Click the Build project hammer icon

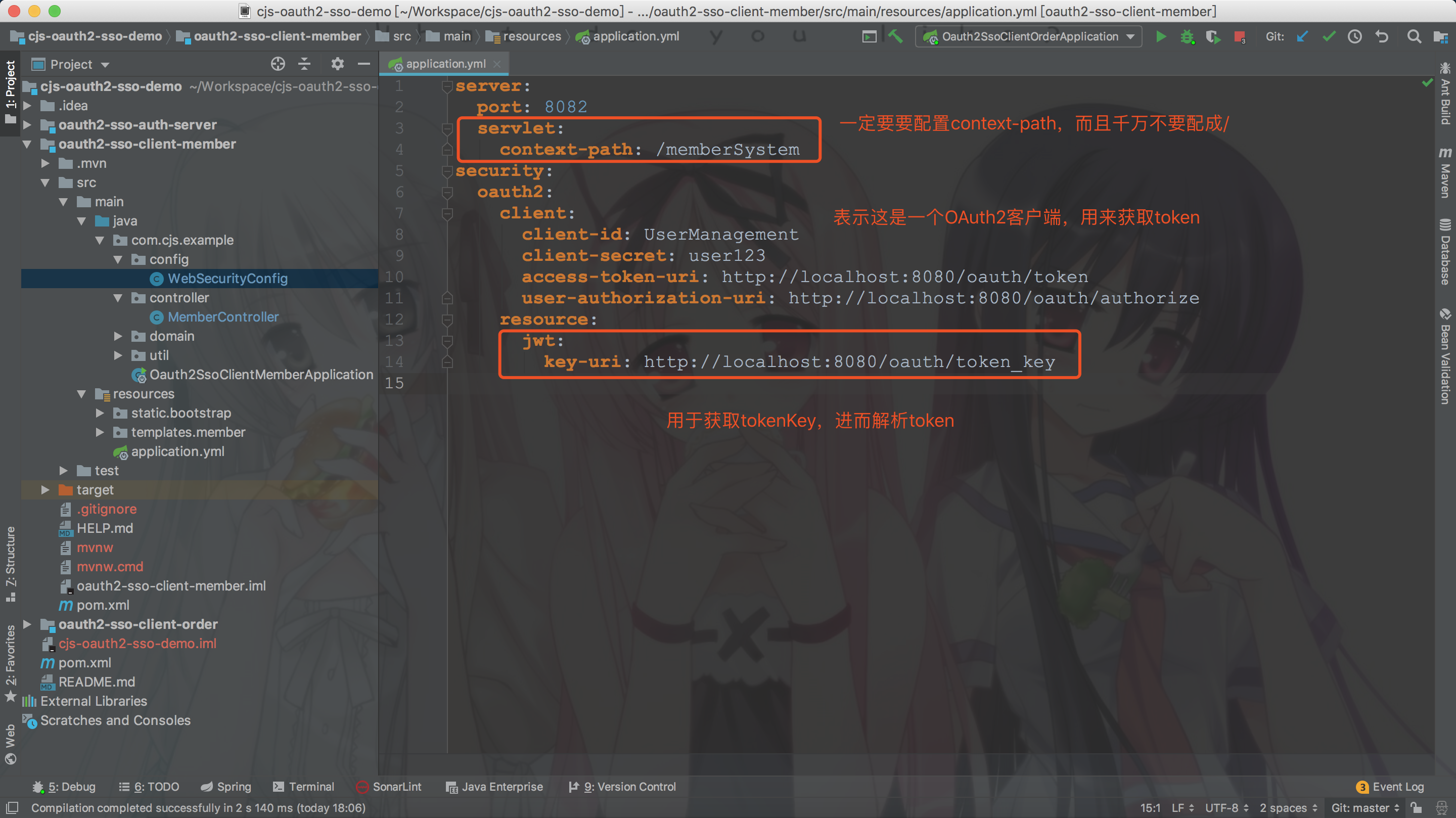[x=895, y=37]
